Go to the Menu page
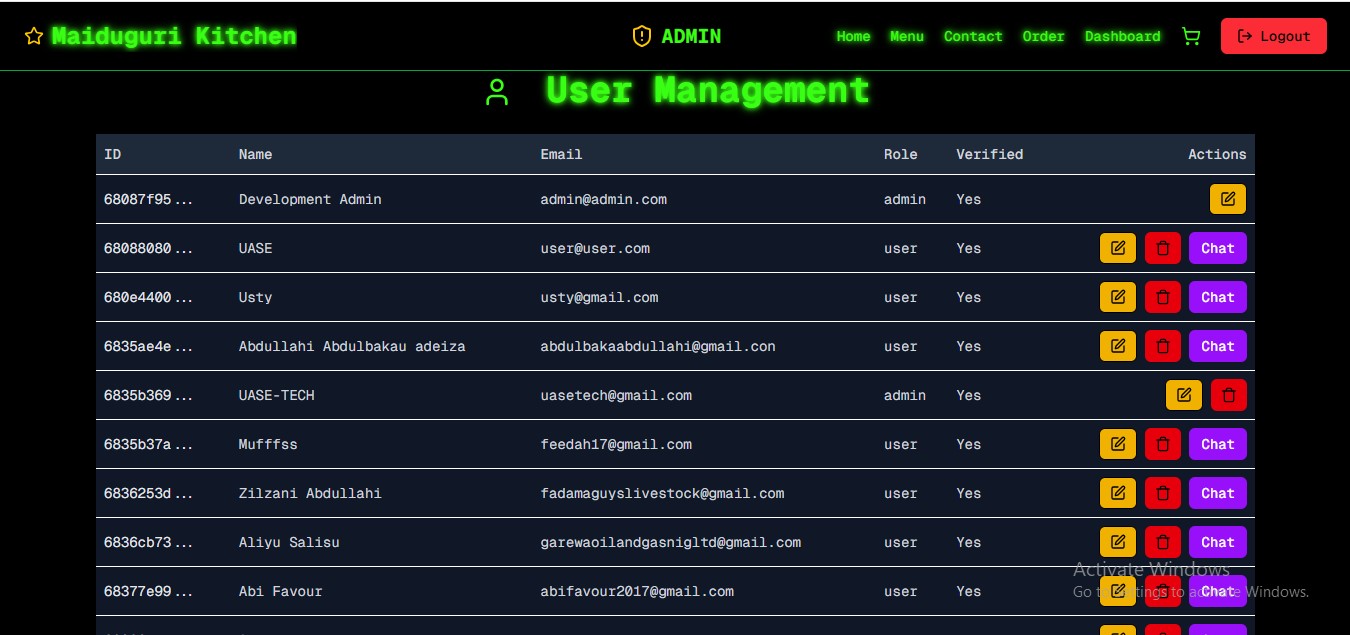1350x635 pixels. (906, 36)
